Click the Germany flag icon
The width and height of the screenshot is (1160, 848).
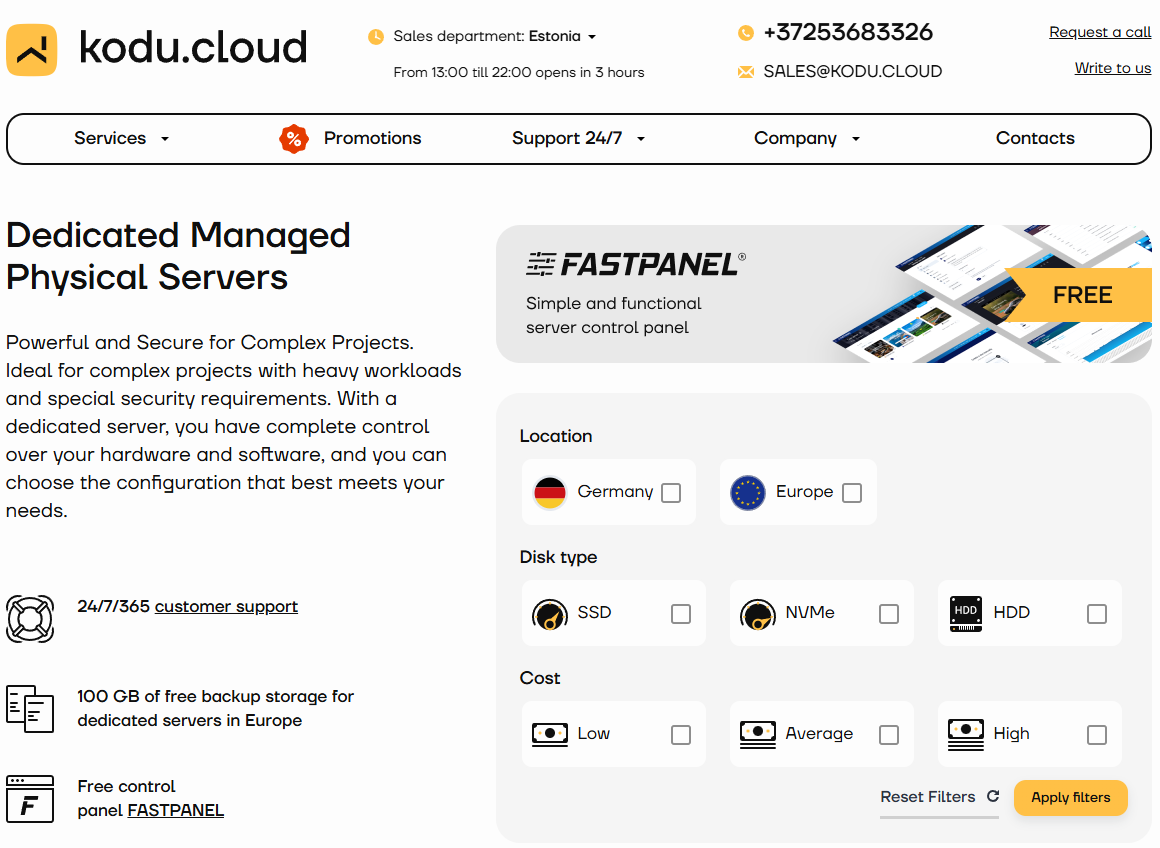click(550, 493)
